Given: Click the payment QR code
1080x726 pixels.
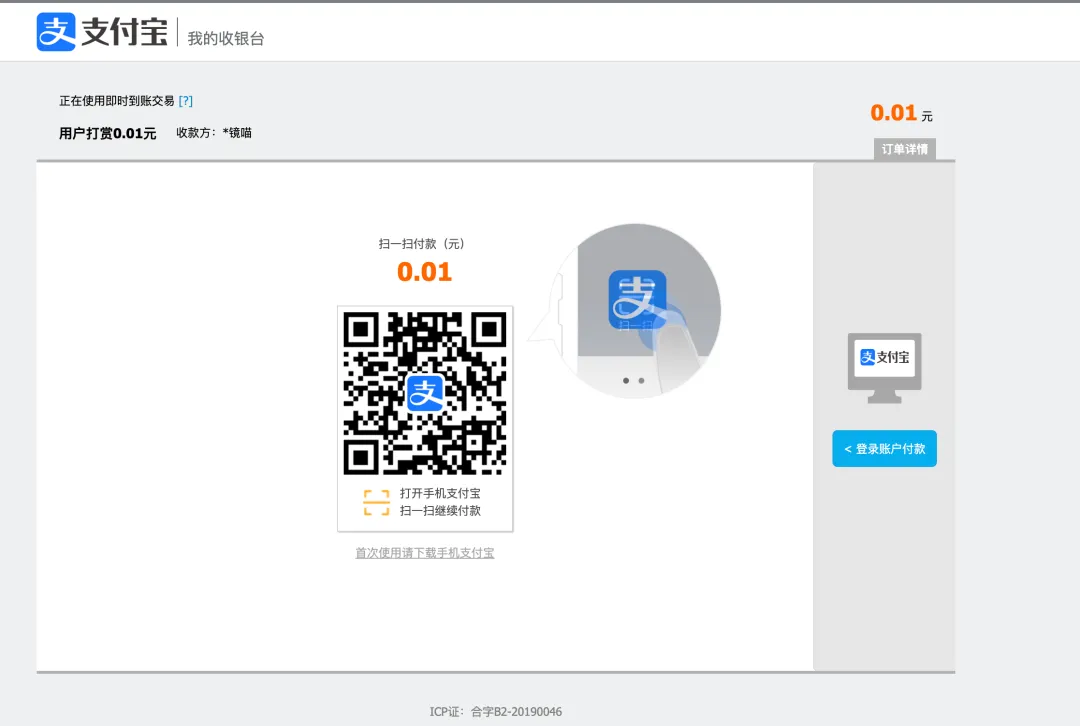Looking at the screenshot, I should [x=425, y=393].
